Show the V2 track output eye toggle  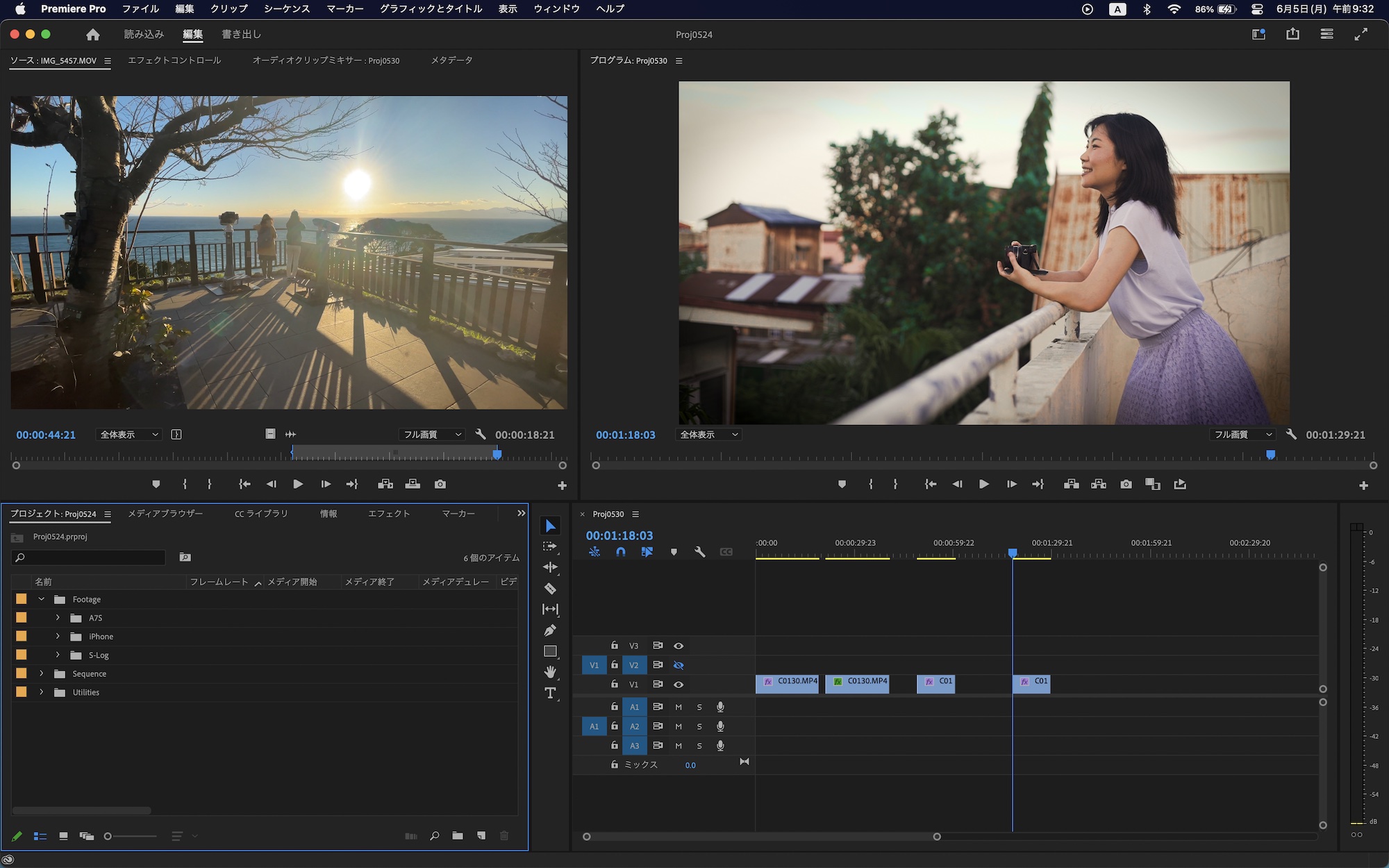679,665
